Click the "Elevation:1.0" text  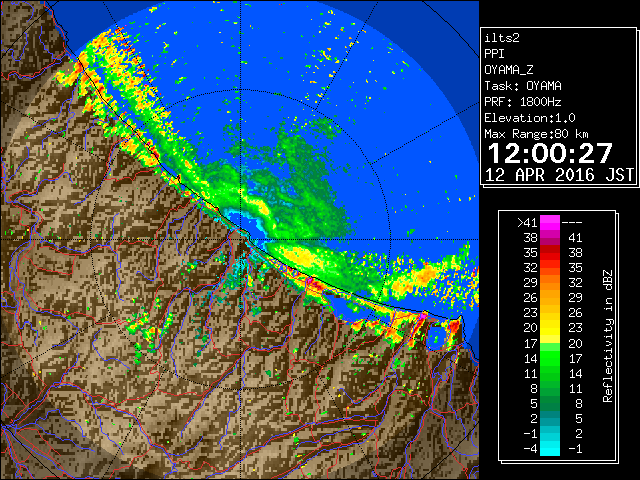530,118
